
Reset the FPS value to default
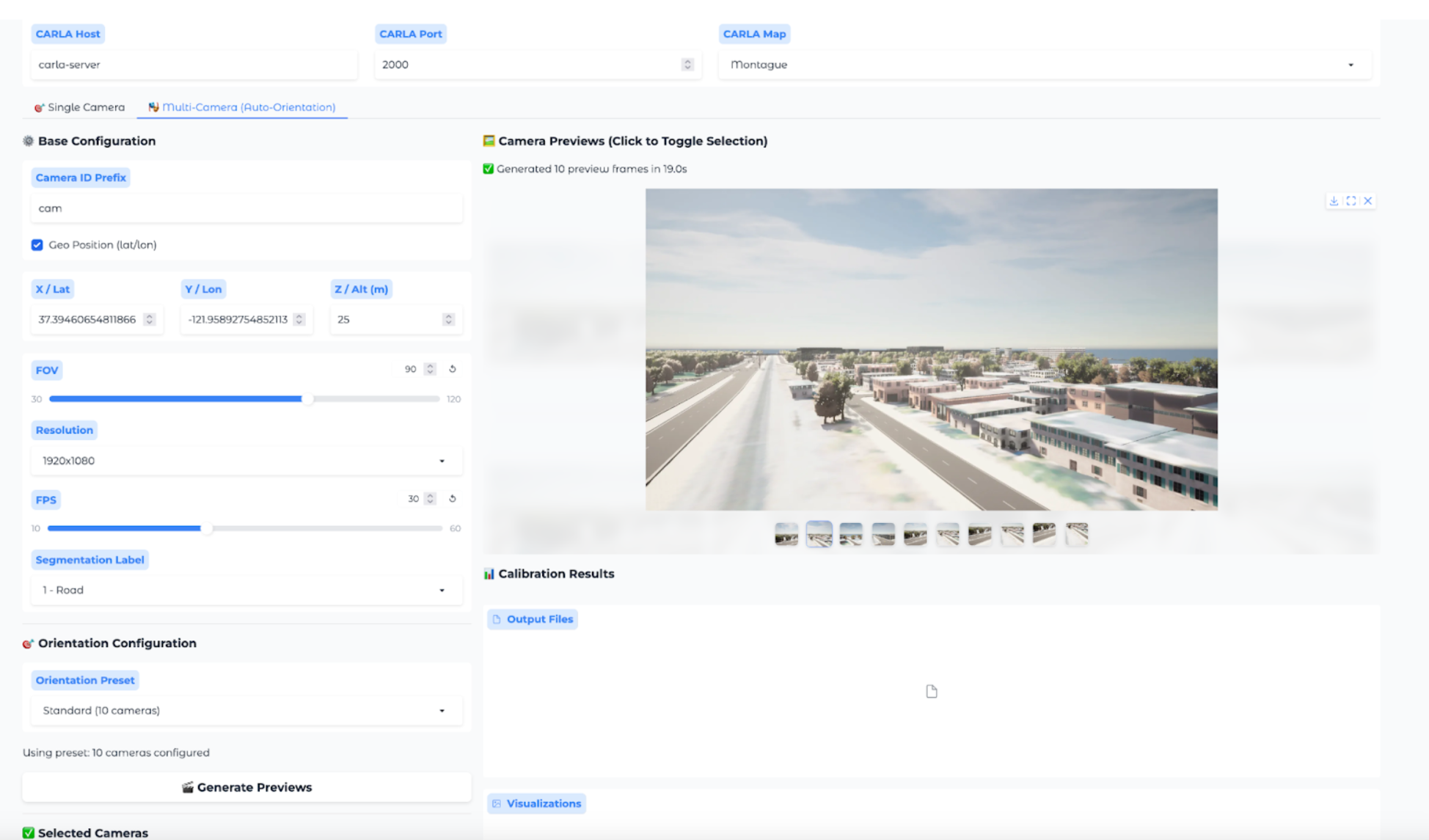coord(453,499)
